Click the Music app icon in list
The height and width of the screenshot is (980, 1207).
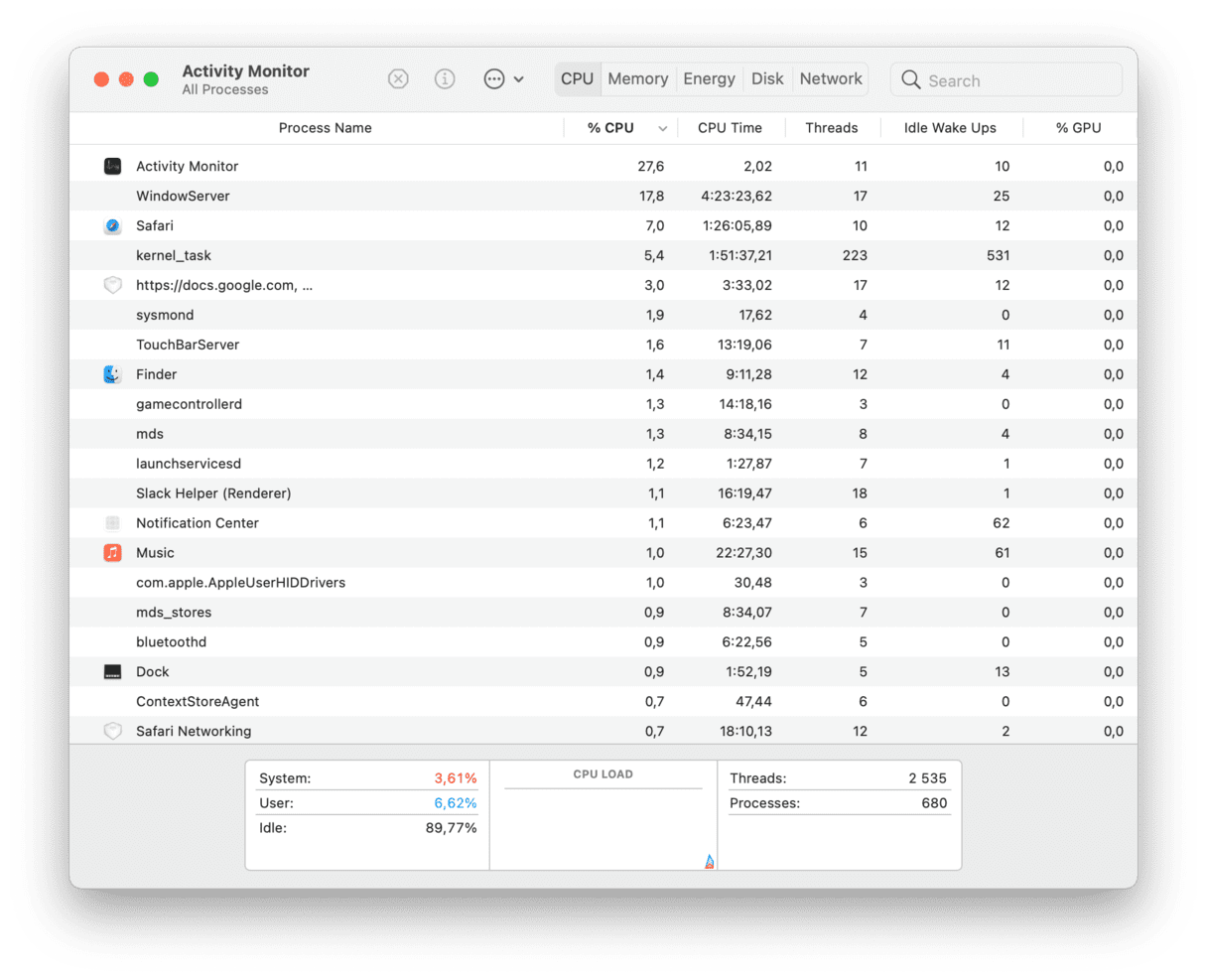[113, 553]
